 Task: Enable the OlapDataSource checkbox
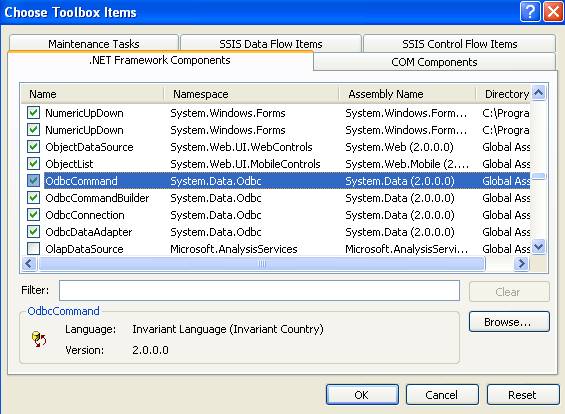33,249
